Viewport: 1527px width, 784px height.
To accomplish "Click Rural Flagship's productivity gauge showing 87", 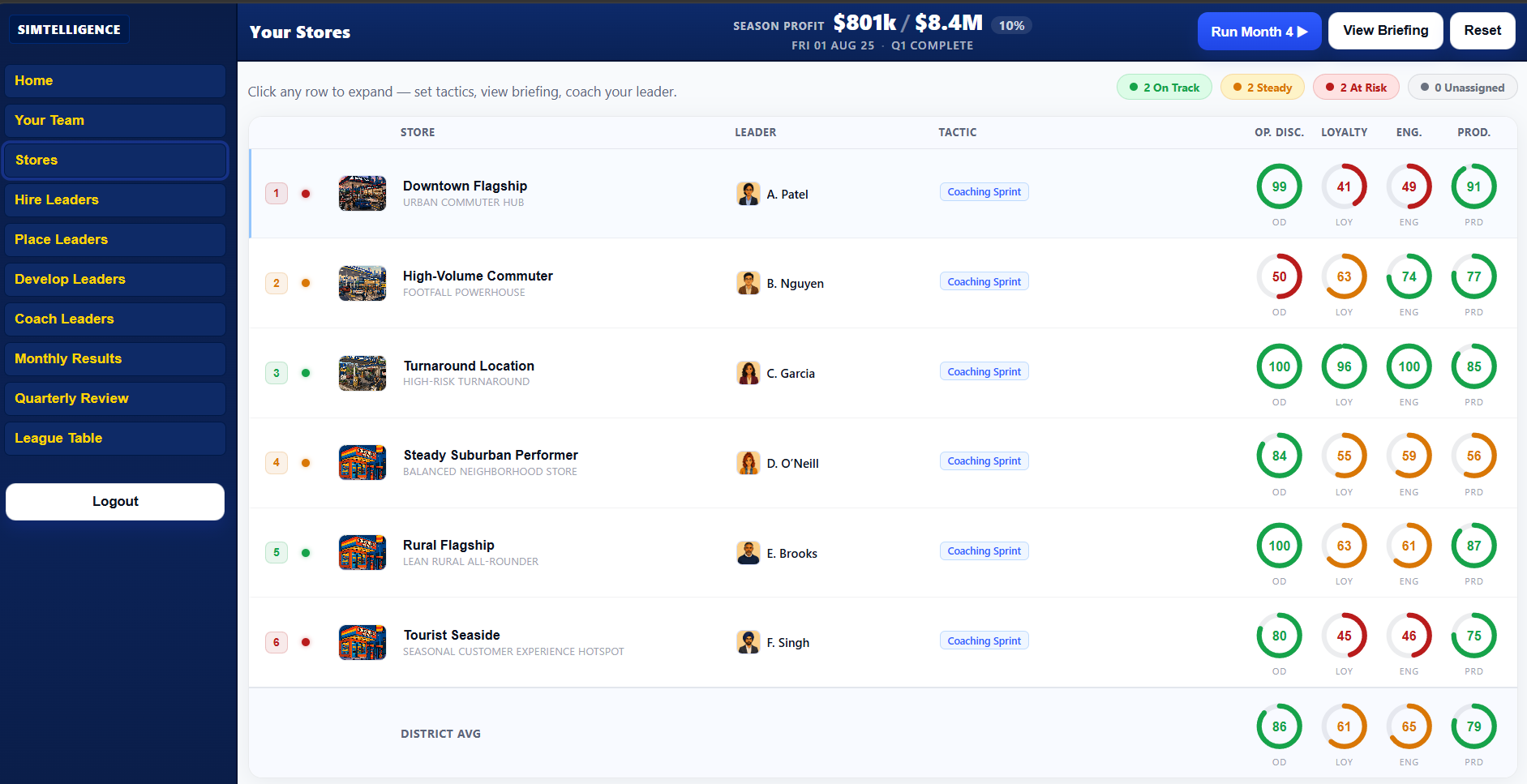I will pyautogui.click(x=1473, y=546).
